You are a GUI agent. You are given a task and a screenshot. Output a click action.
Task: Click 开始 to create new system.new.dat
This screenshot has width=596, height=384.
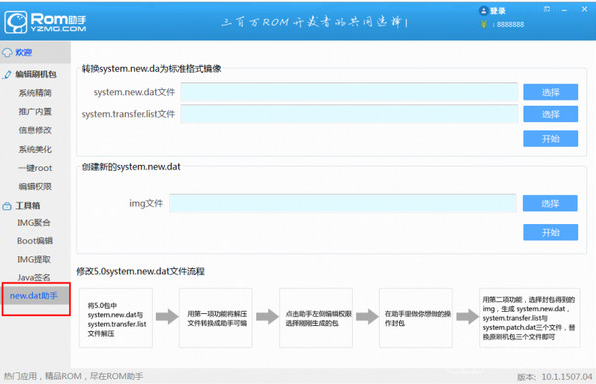coord(550,232)
